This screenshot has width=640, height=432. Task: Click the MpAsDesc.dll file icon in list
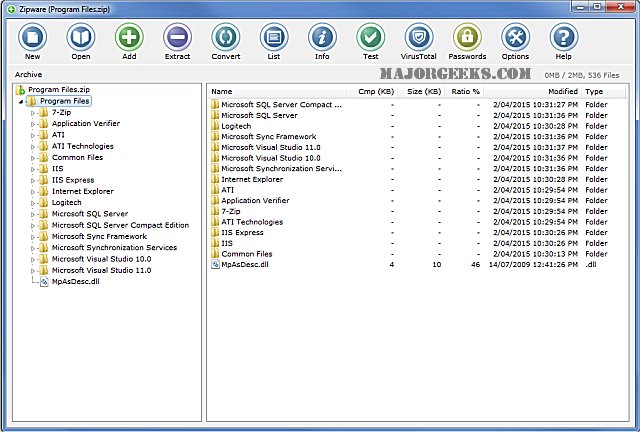[x=215, y=265]
